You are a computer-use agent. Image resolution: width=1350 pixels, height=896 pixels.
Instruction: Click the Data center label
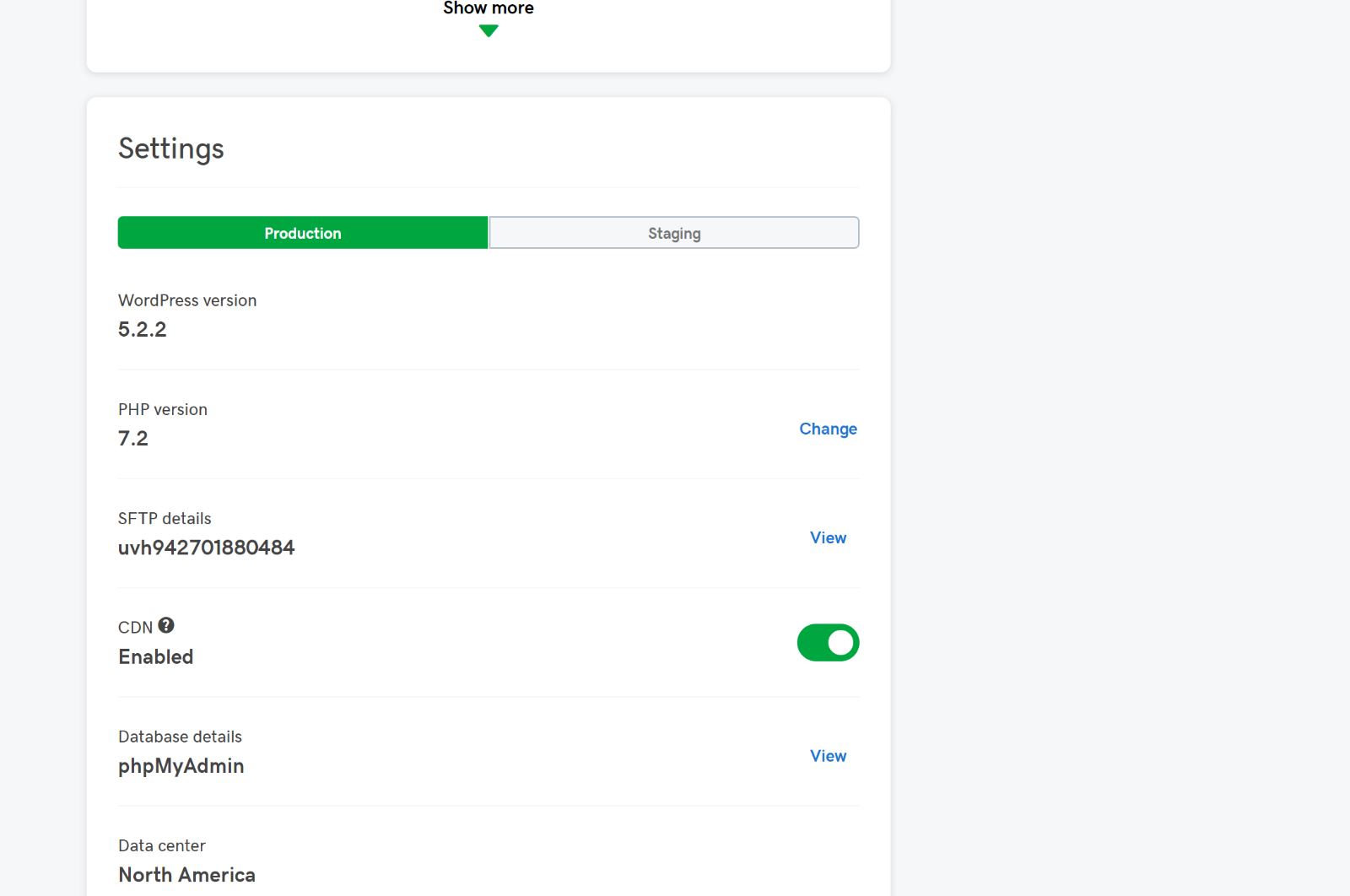point(162,845)
